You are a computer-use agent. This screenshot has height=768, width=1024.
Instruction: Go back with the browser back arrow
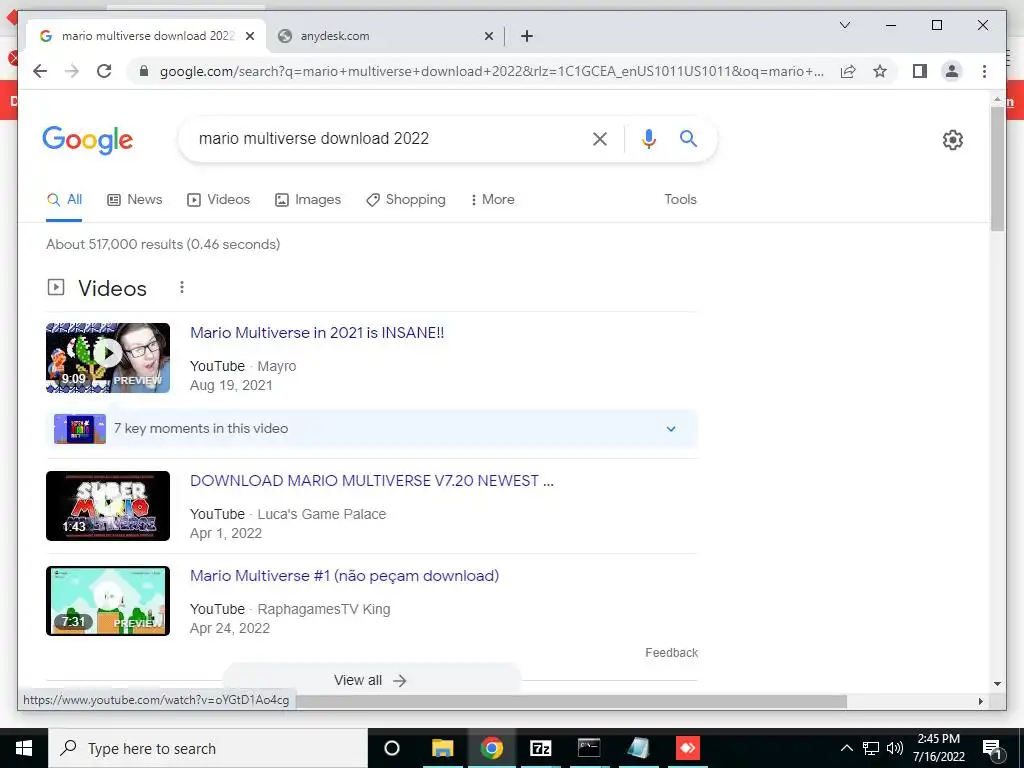point(40,71)
